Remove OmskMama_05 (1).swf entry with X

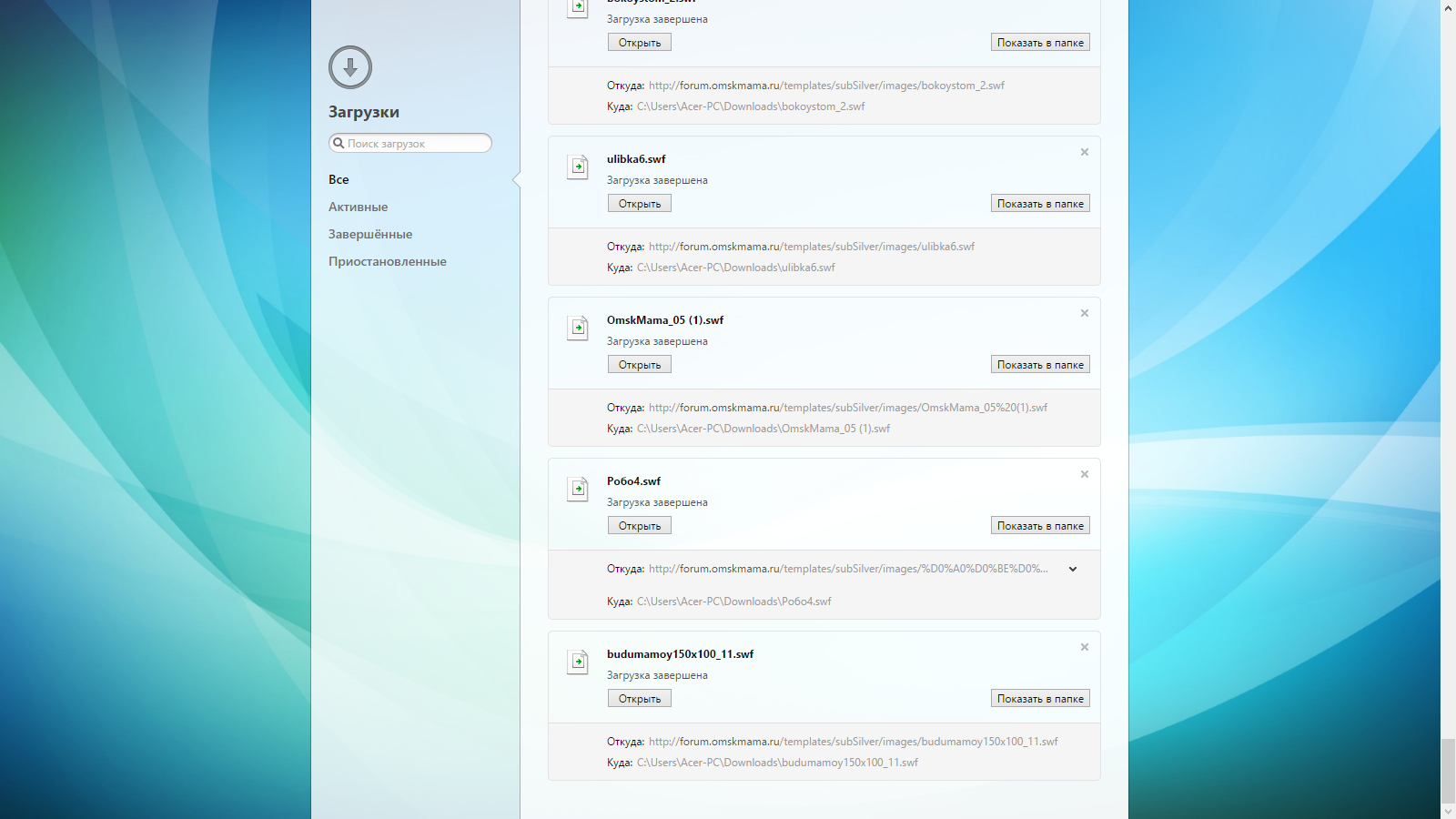pos(1084,313)
